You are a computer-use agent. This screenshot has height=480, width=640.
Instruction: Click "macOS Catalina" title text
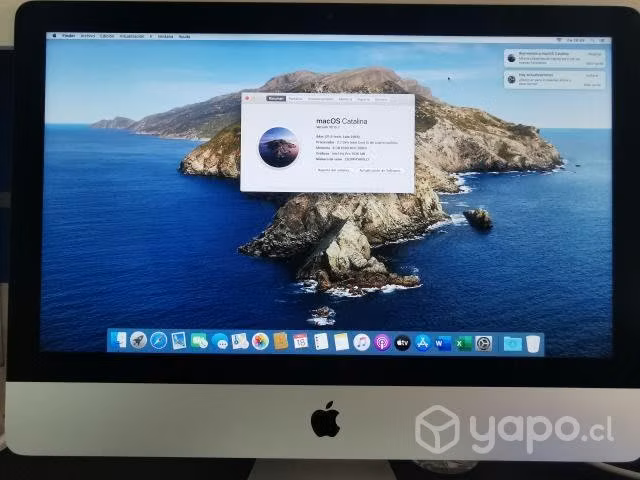pos(342,121)
